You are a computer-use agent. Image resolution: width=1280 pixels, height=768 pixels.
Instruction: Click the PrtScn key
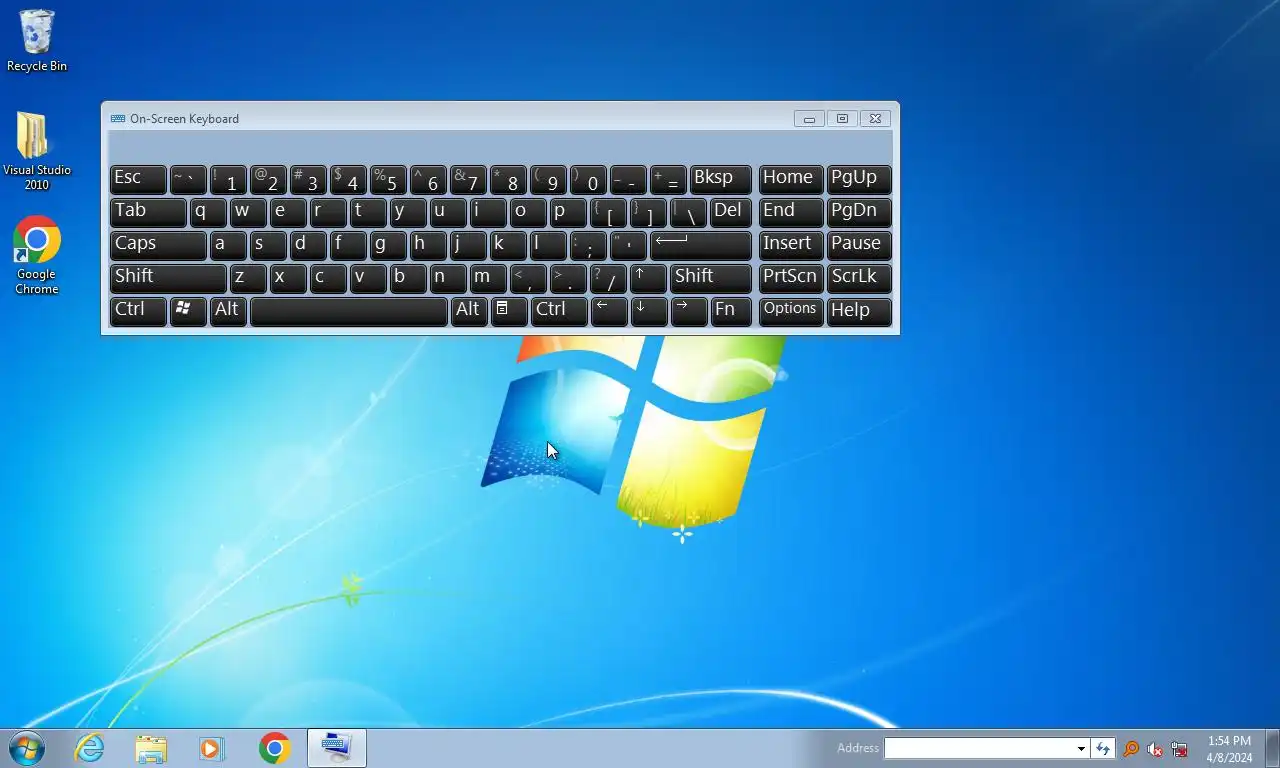click(x=791, y=277)
